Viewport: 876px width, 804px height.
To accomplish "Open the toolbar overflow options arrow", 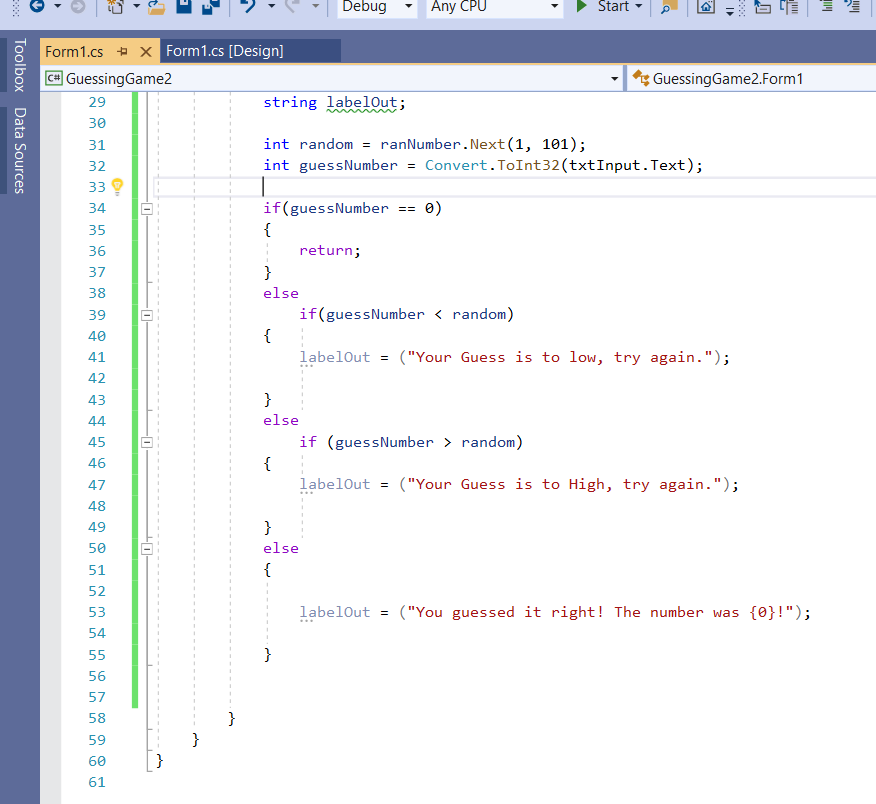I will tap(730, 11).
